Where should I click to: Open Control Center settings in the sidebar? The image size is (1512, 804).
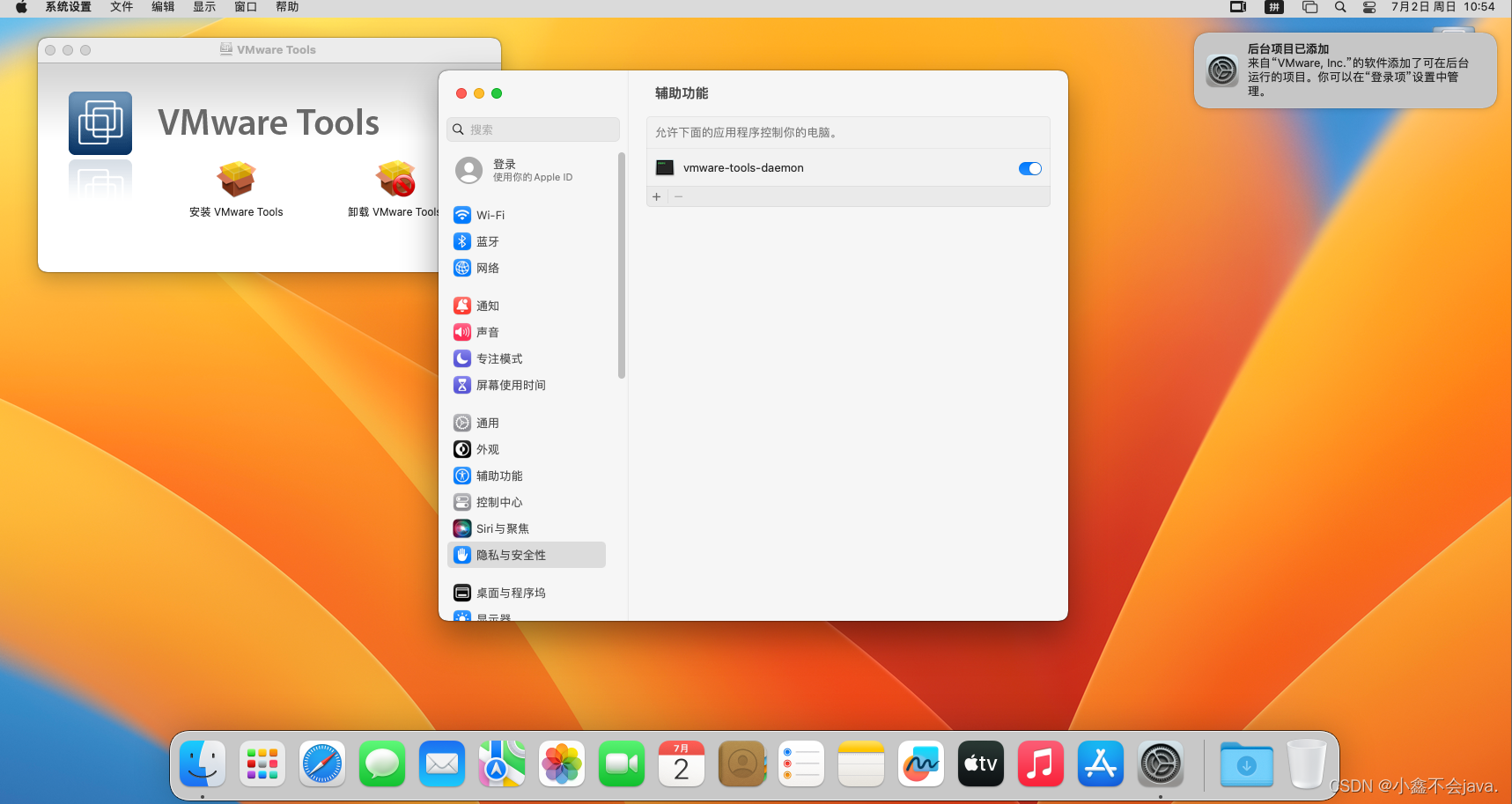527,502
